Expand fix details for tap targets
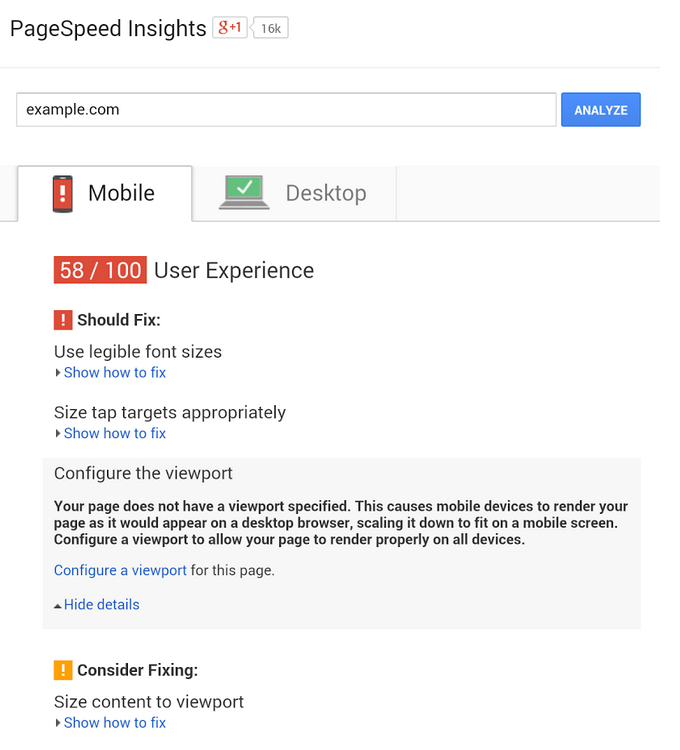 114,433
